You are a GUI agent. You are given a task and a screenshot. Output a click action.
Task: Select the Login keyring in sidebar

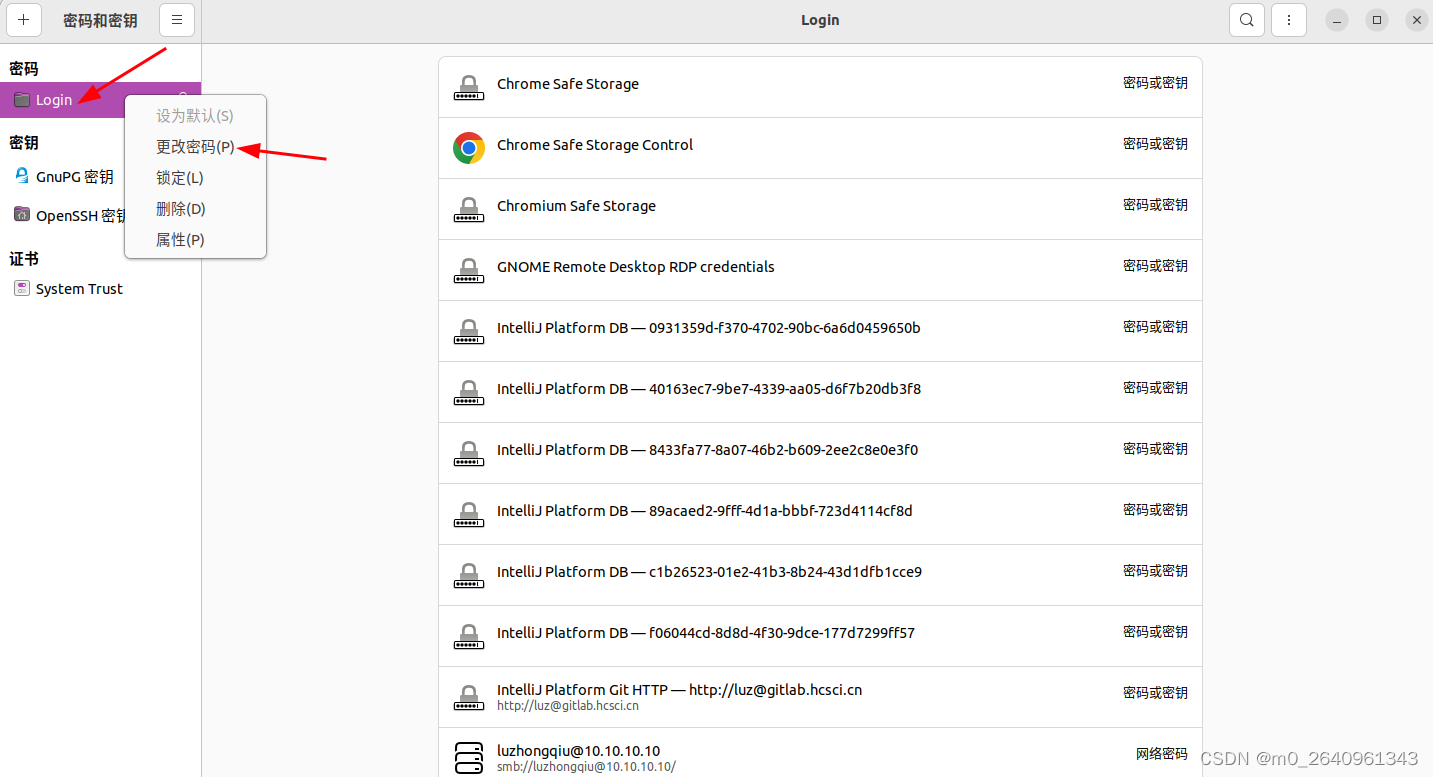coord(100,100)
